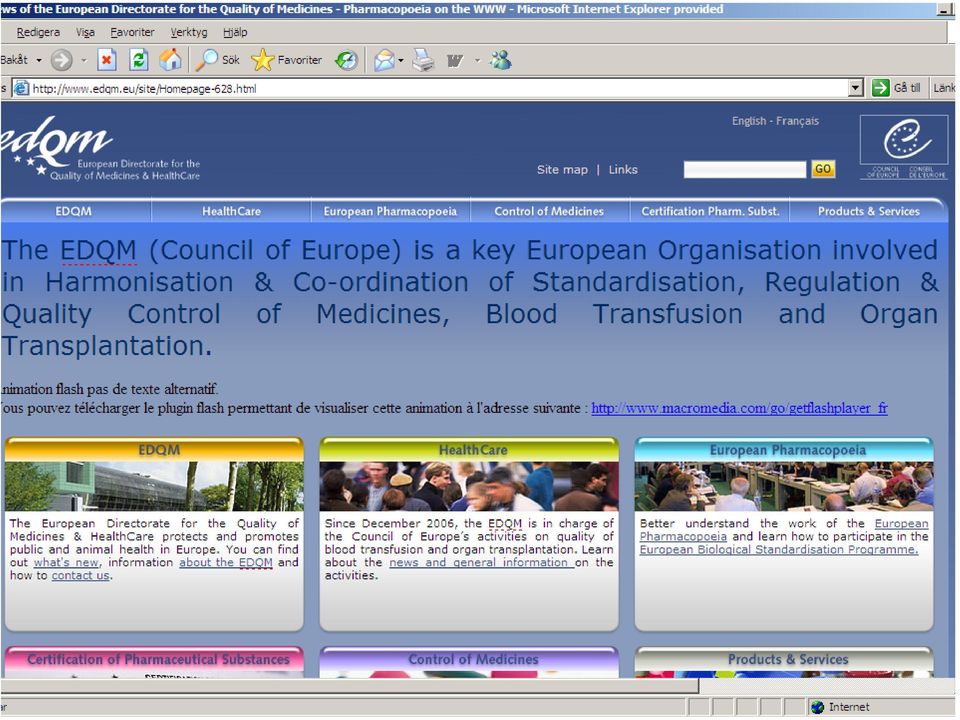The height and width of the screenshot is (720, 960).
Task: Click the Forward arrow toolbar icon
Action: [61, 60]
